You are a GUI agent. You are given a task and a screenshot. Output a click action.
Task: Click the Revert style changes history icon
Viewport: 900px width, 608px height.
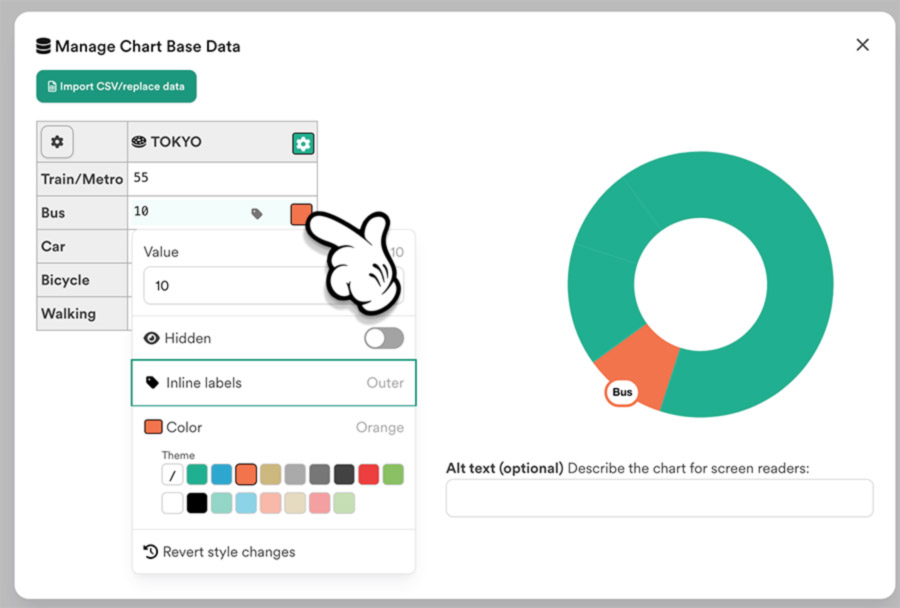(x=151, y=552)
